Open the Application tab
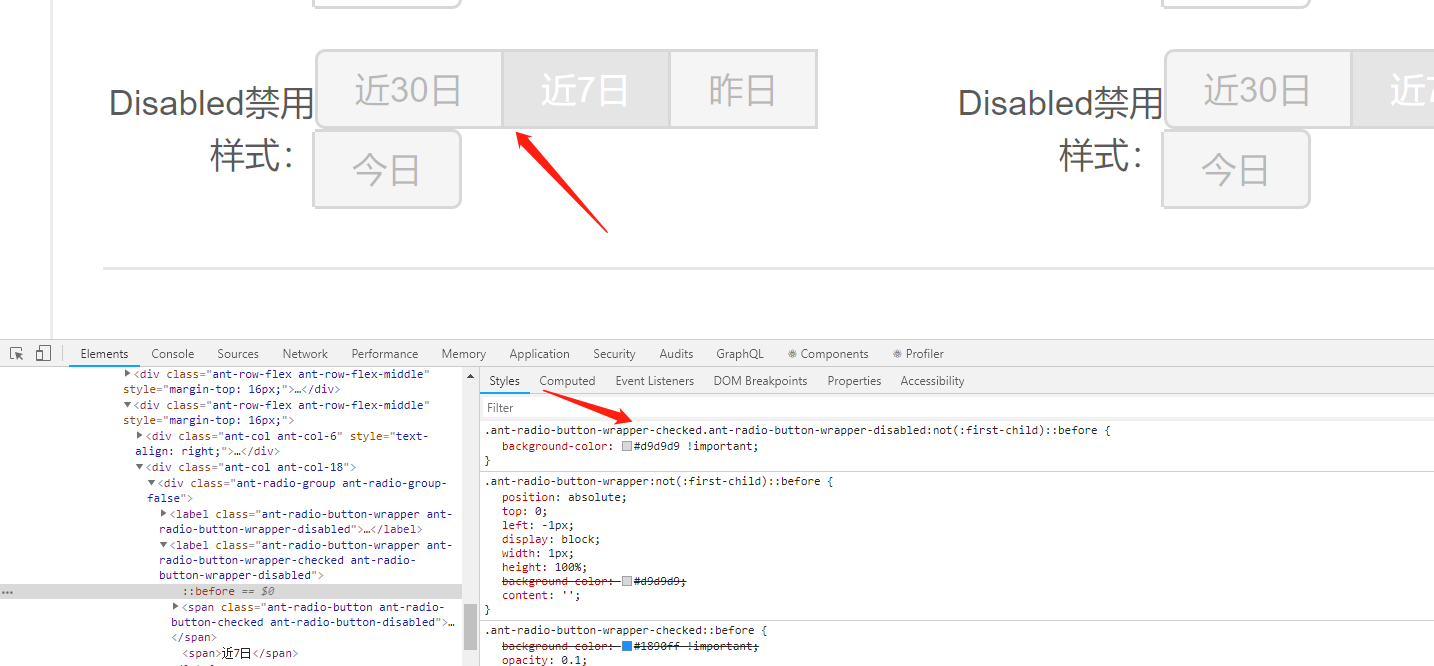Viewport: 1434px width, 666px height. point(539,354)
